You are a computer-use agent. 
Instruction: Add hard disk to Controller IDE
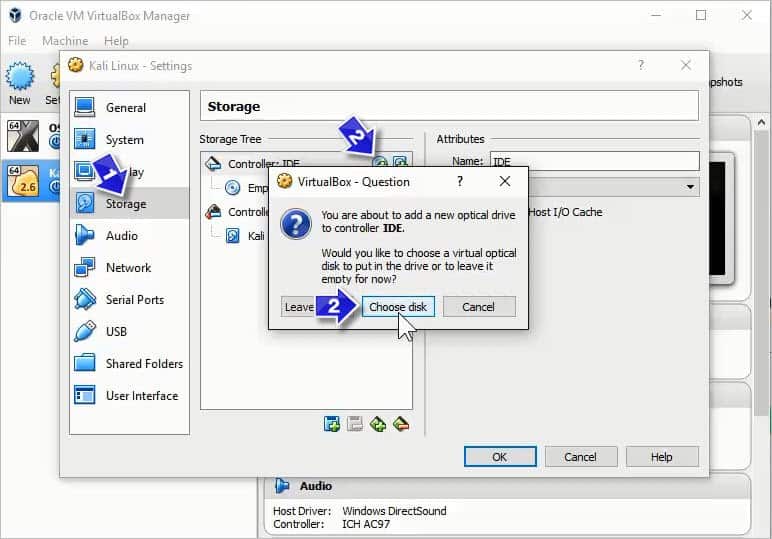[x=401, y=161]
